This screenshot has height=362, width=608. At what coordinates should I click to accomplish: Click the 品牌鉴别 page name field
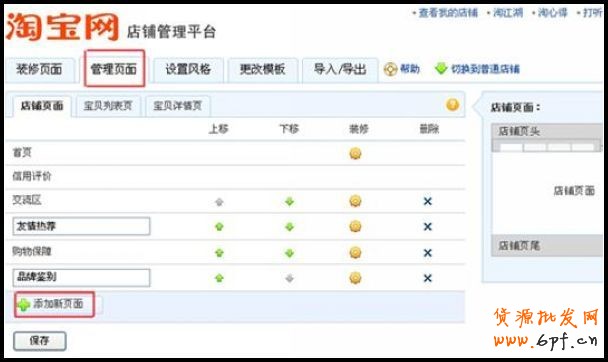coord(81,278)
